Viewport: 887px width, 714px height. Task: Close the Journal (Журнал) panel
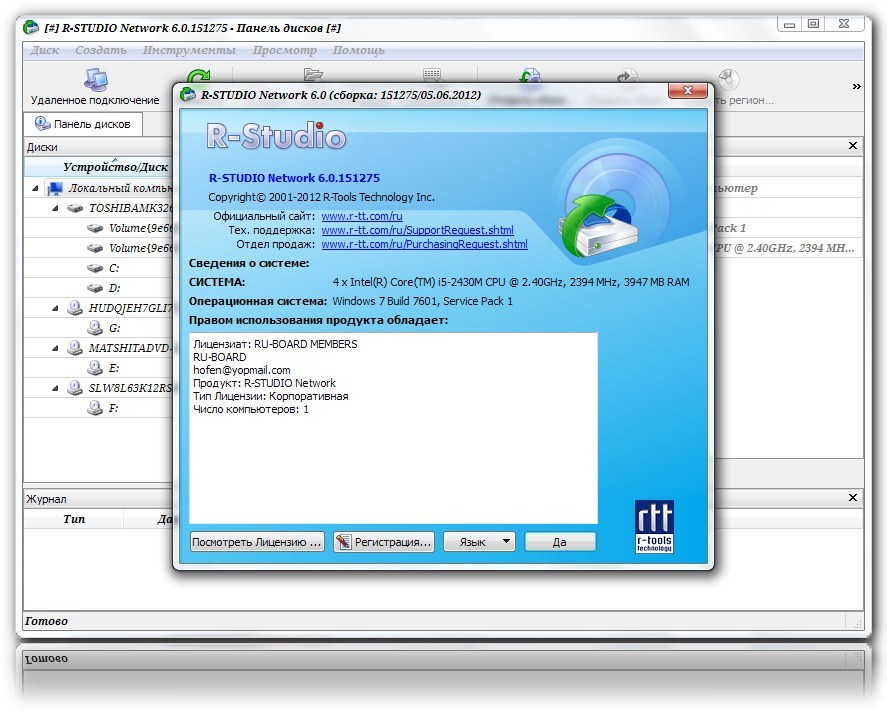pos(852,498)
